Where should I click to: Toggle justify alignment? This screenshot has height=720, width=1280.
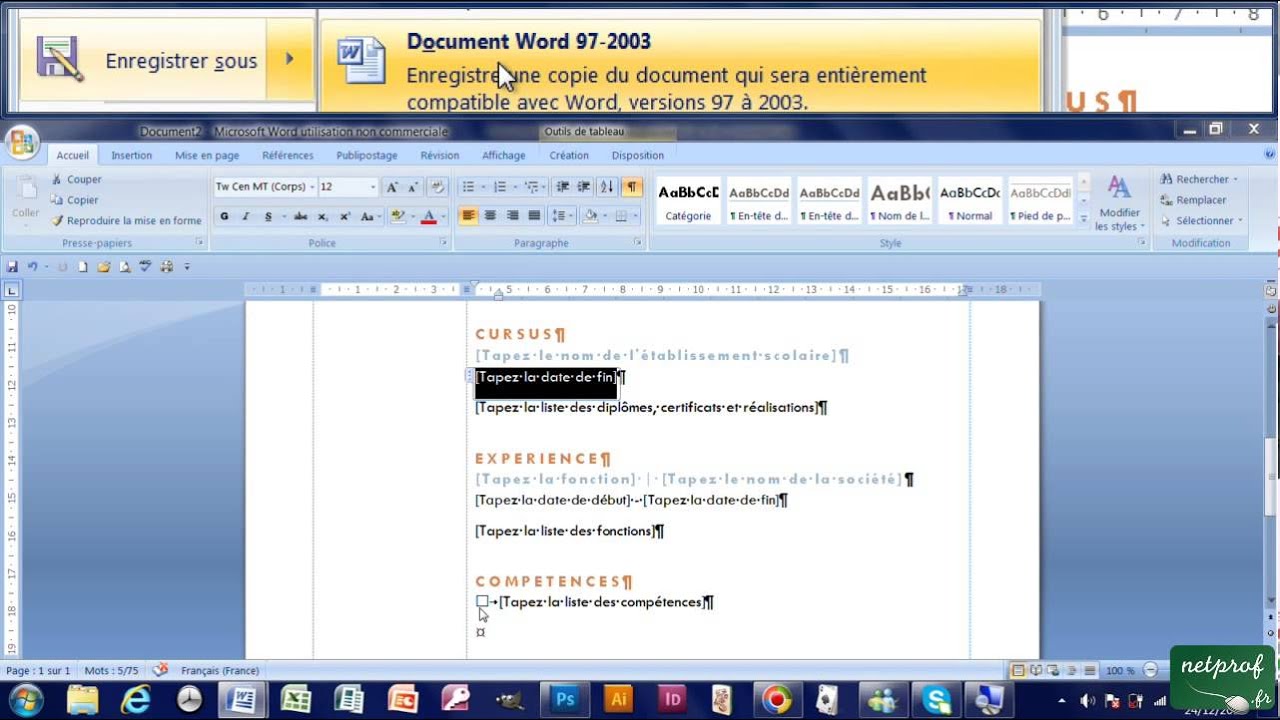tap(534, 216)
